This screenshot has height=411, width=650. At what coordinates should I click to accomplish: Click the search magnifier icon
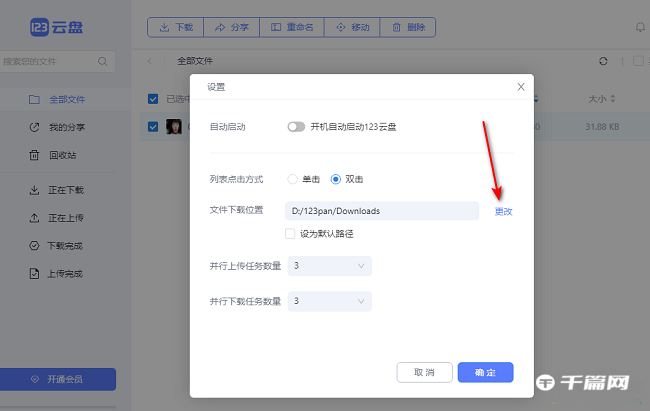102,62
